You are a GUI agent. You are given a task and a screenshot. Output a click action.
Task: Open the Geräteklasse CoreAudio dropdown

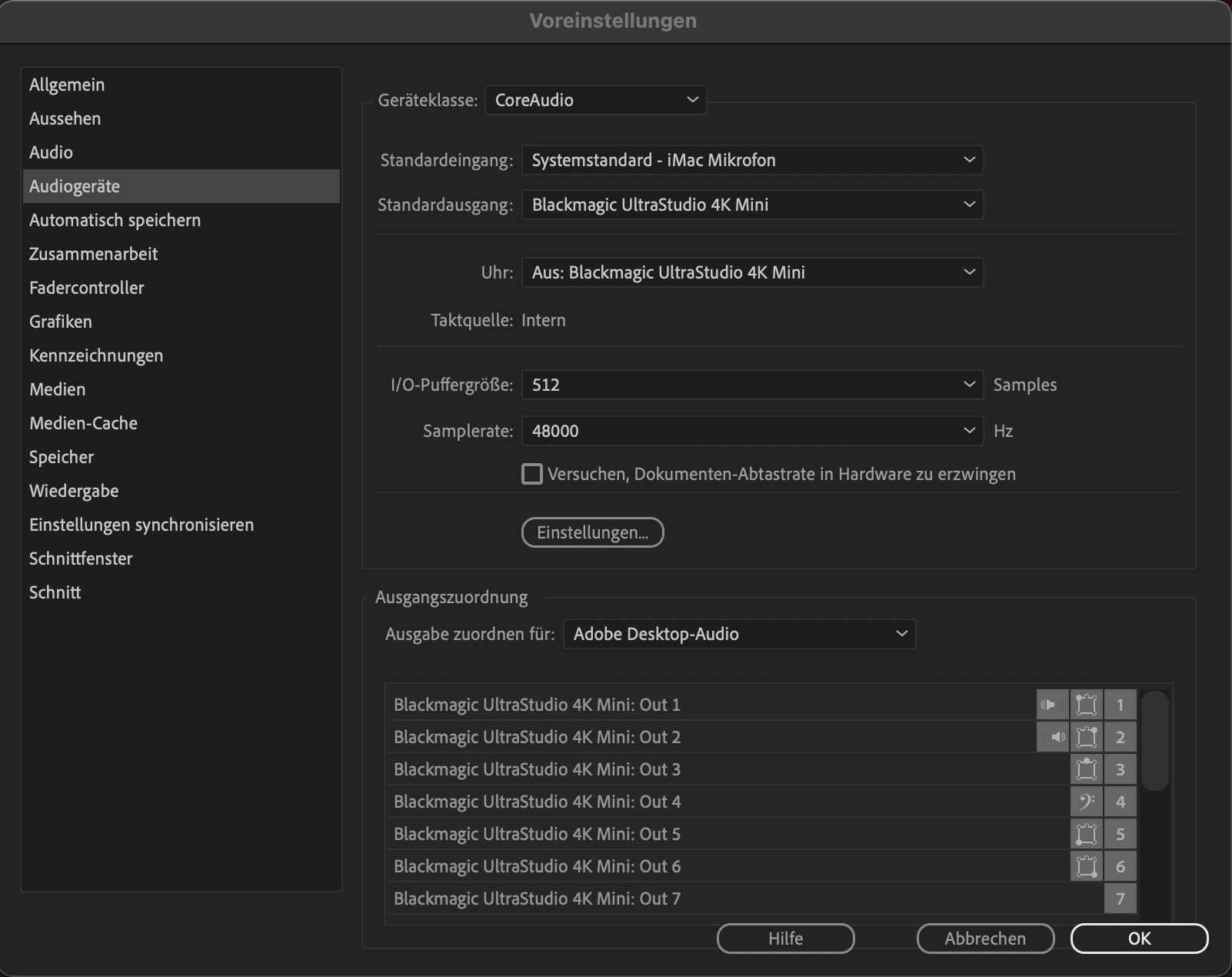pos(595,100)
